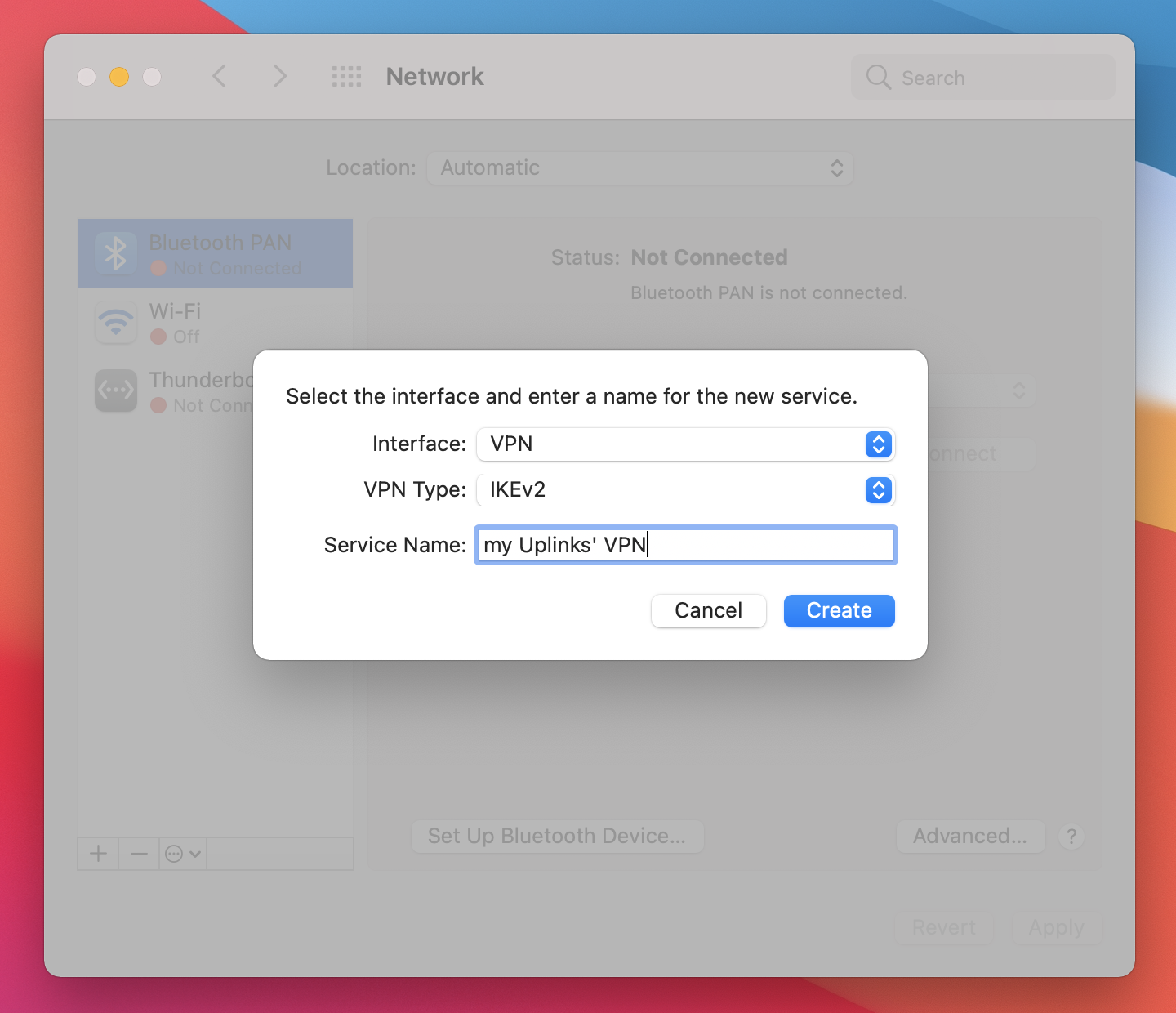
Task: Cancel the new service dialog
Action: (x=708, y=610)
